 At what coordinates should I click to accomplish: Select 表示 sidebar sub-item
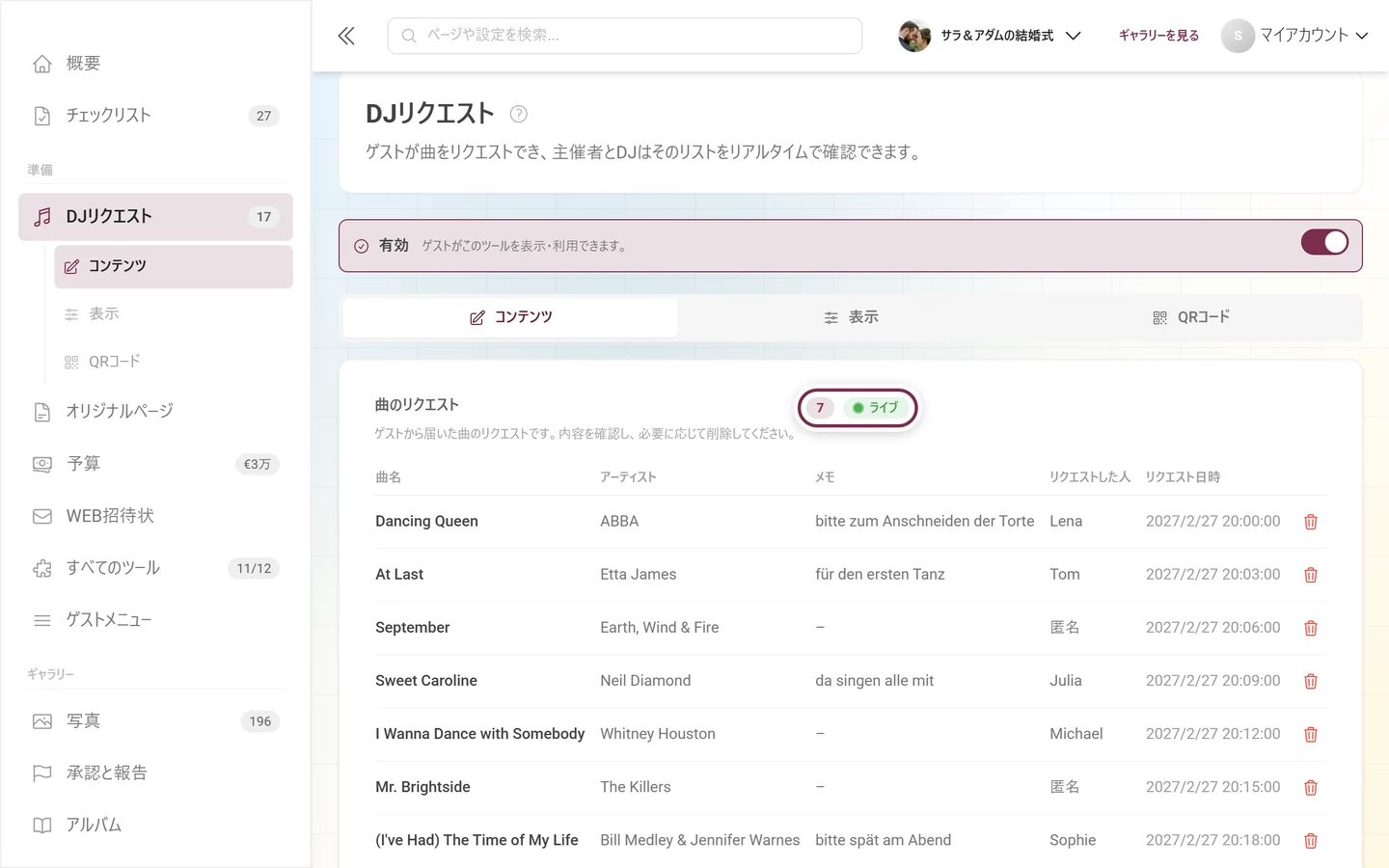[174, 313]
